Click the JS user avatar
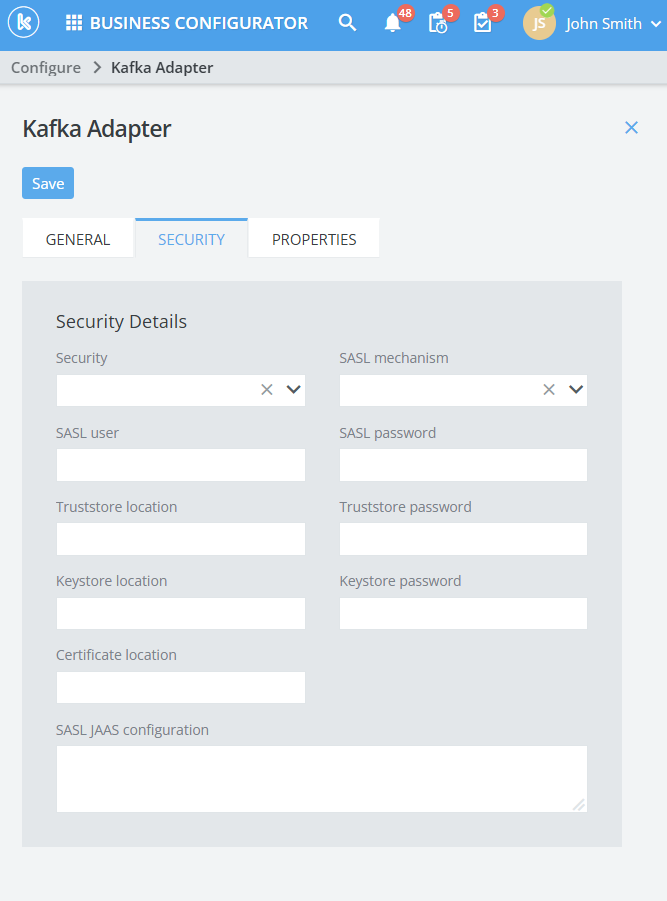667x901 pixels. pos(539,24)
